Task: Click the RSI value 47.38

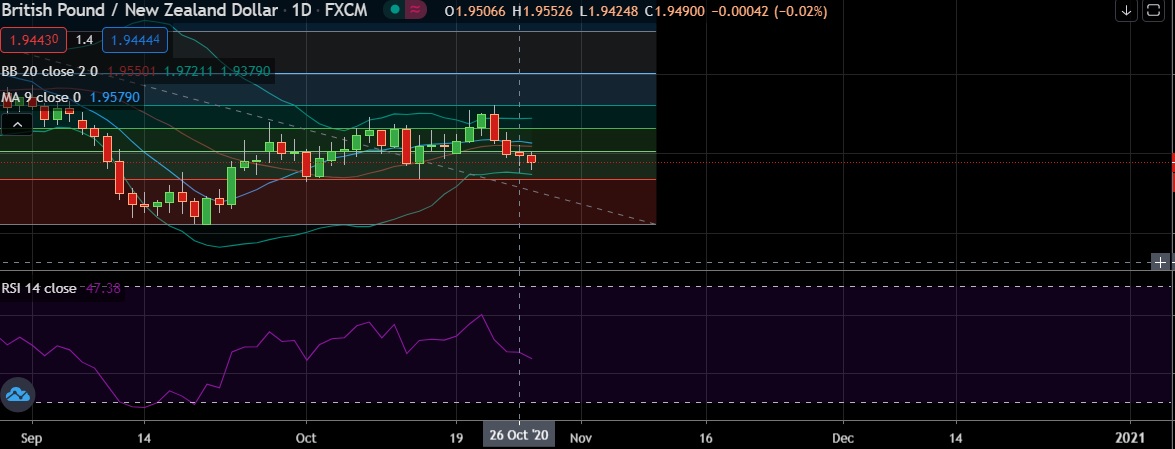Action: (103, 289)
